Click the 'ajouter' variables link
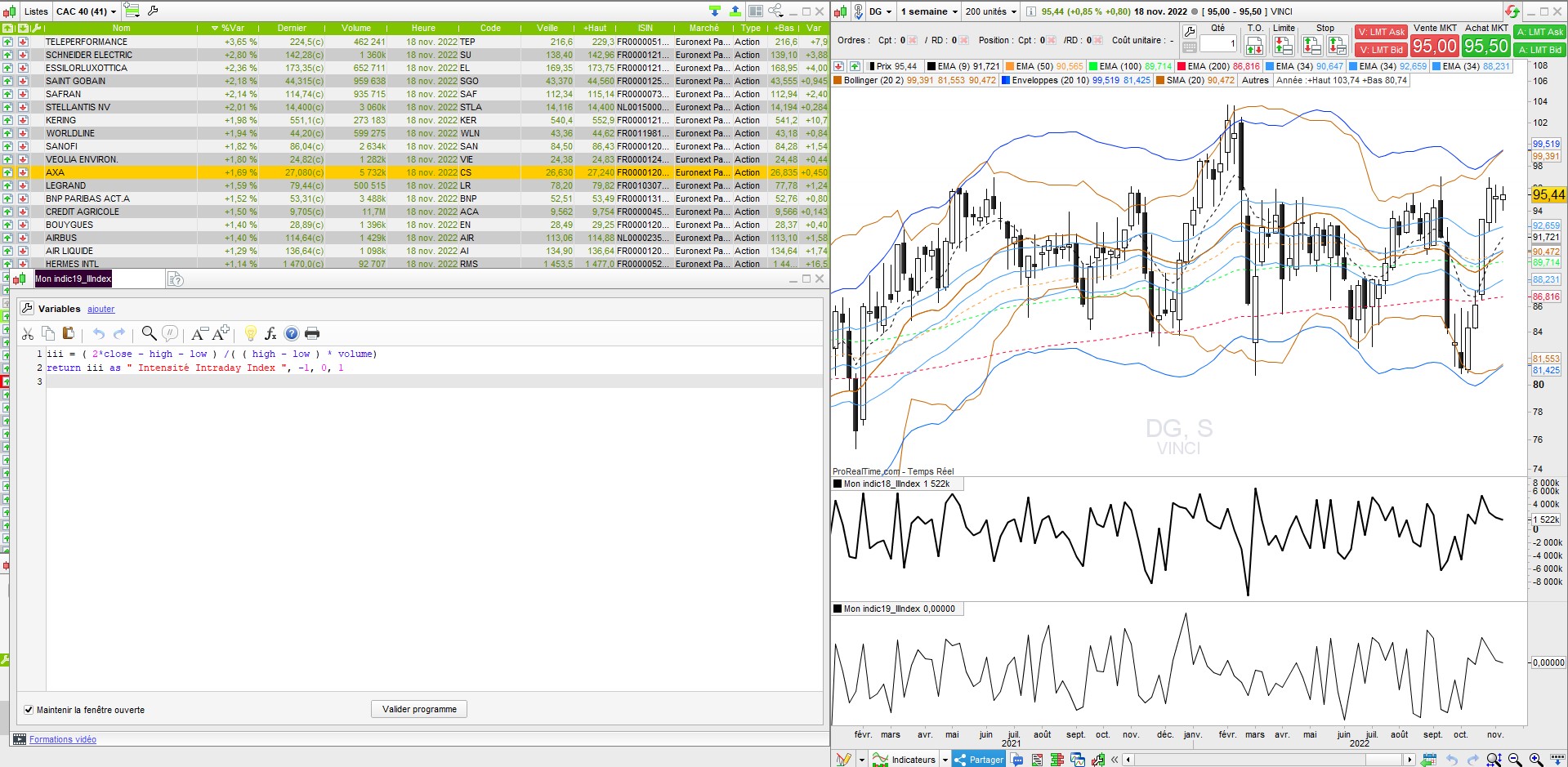1568x767 pixels. 101,310
